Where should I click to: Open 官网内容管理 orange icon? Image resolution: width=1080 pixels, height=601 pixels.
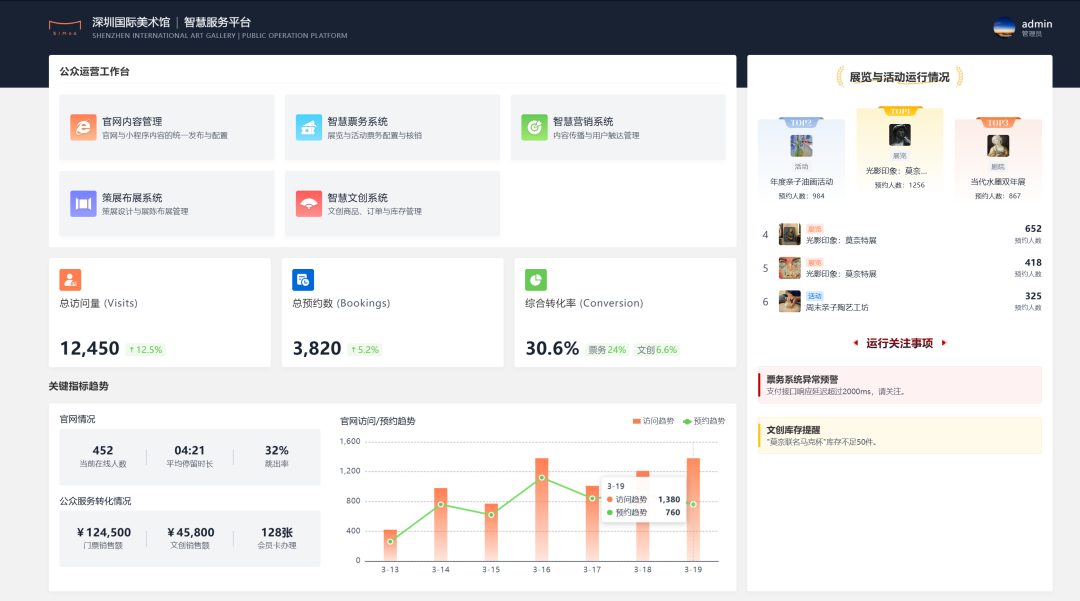coord(83,127)
